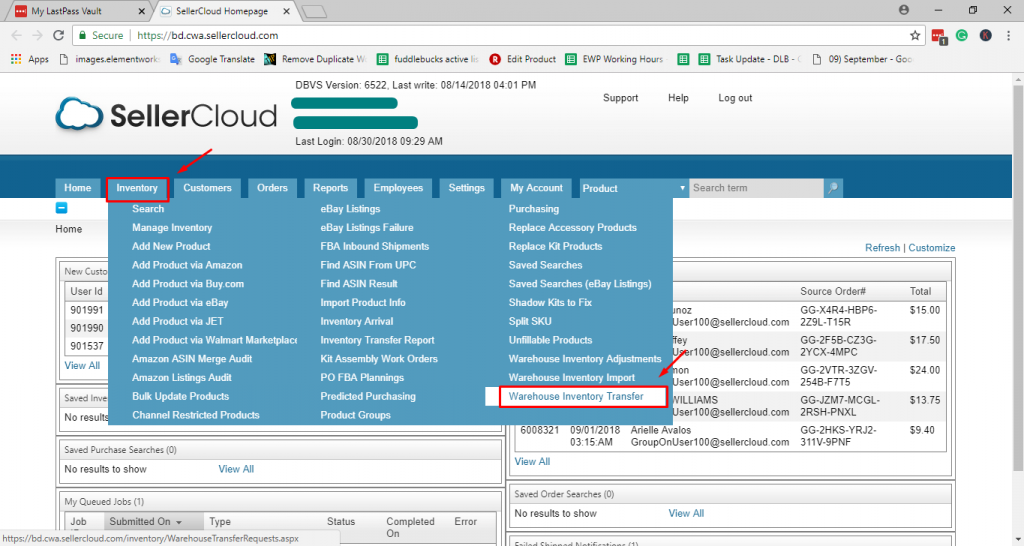Open the Product search type dropdown
The image size is (1024, 546).
tap(633, 188)
